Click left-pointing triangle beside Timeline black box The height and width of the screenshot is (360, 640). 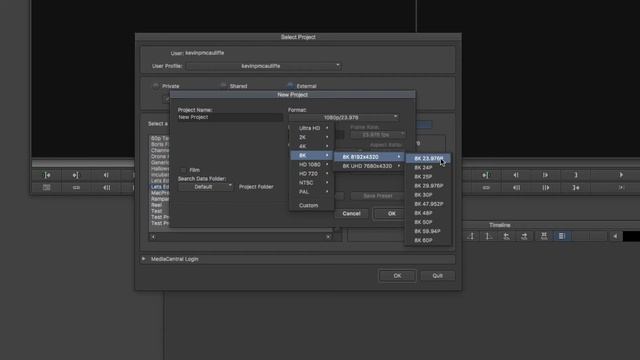click(x=615, y=236)
